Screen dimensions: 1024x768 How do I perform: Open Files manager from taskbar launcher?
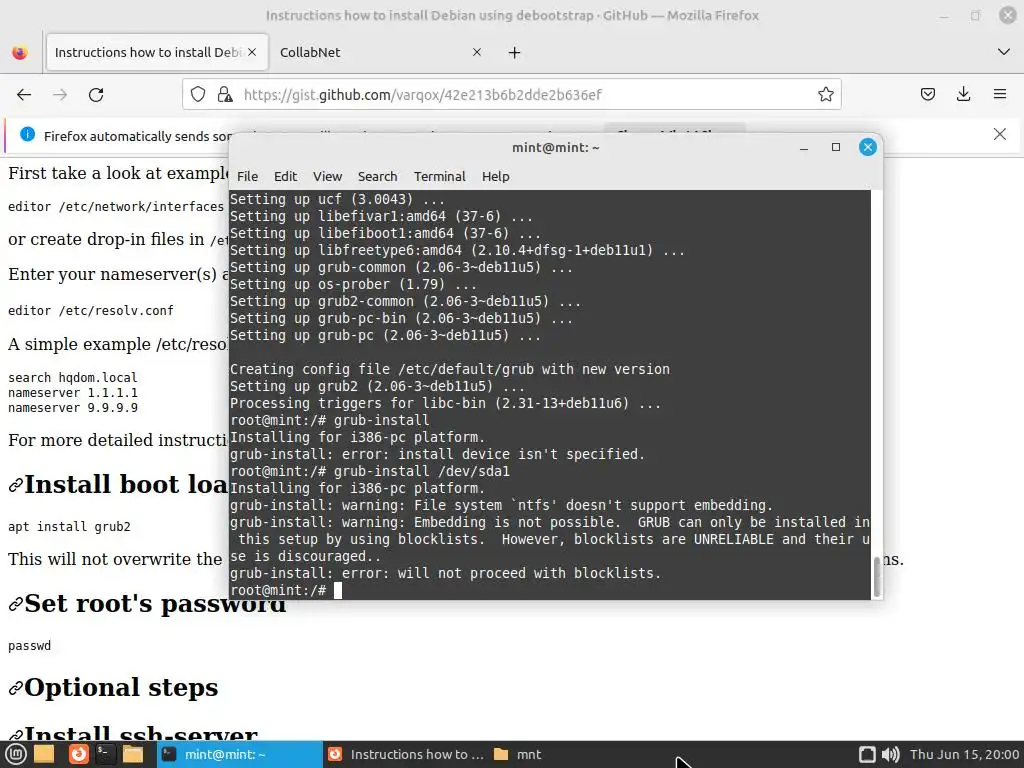(x=133, y=754)
